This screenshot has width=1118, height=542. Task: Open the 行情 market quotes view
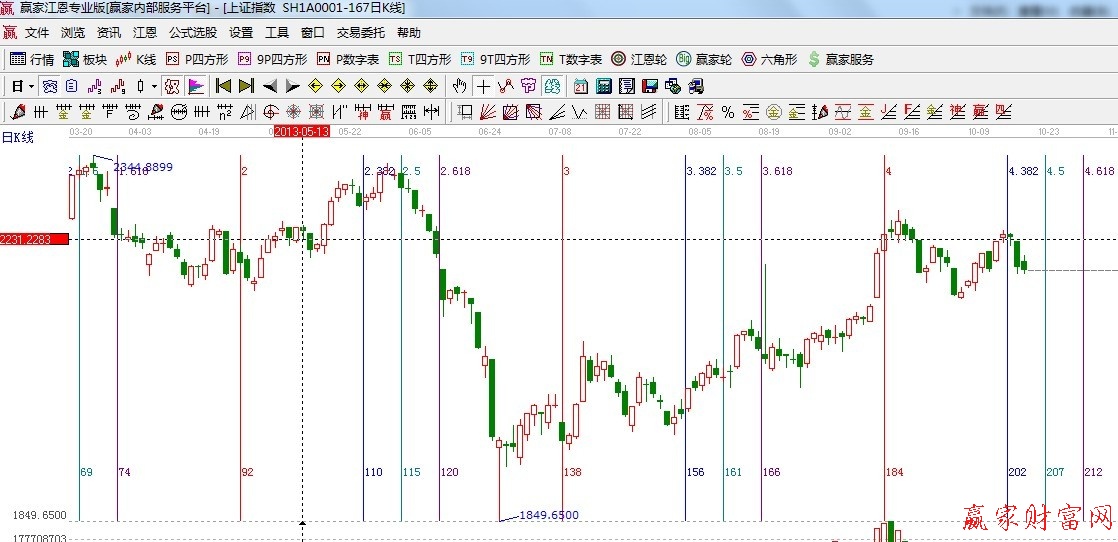point(31,59)
